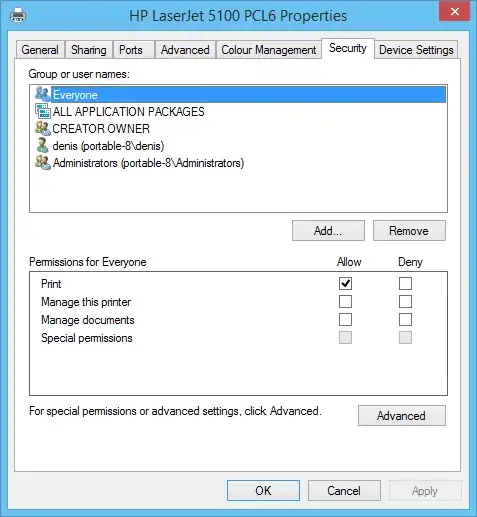Image resolution: width=477 pixels, height=517 pixels.
Task: Click the Print permission label
Action: point(51,284)
